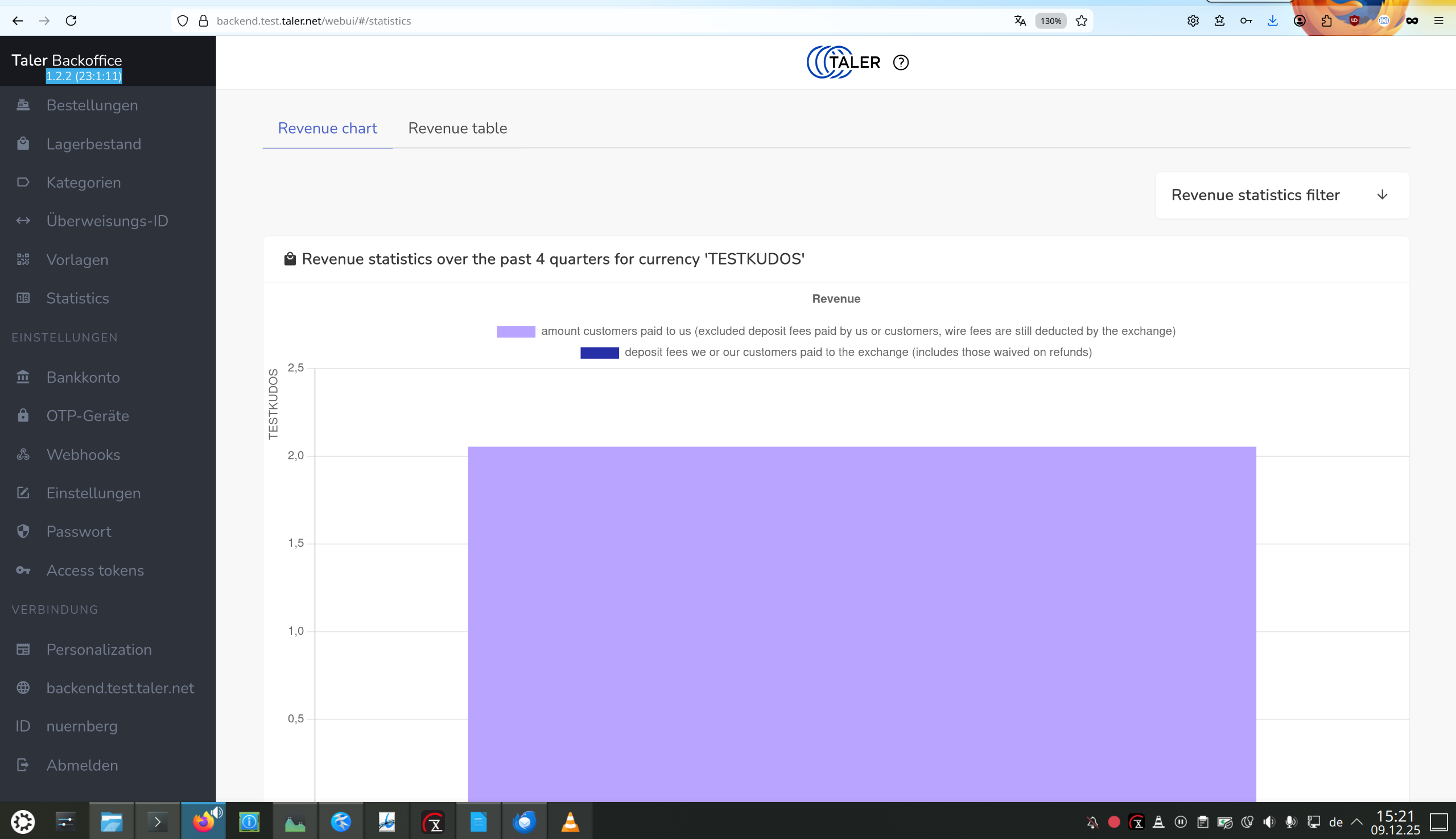Open the Bestellungen icon in the sidebar
The width and height of the screenshot is (1456, 839).
click(x=23, y=105)
